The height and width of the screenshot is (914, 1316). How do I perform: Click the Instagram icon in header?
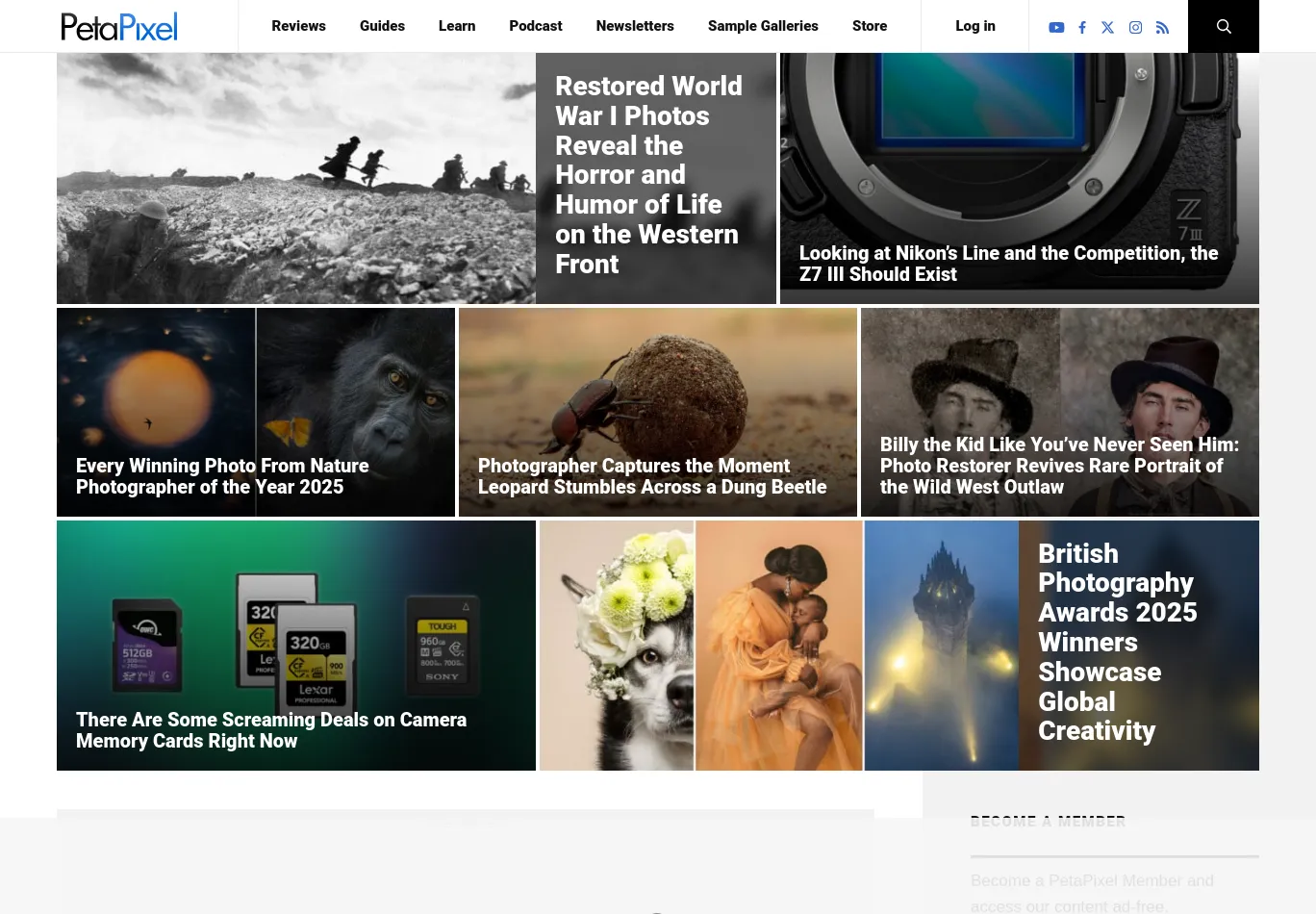pyautogui.click(x=1135, y=27)
